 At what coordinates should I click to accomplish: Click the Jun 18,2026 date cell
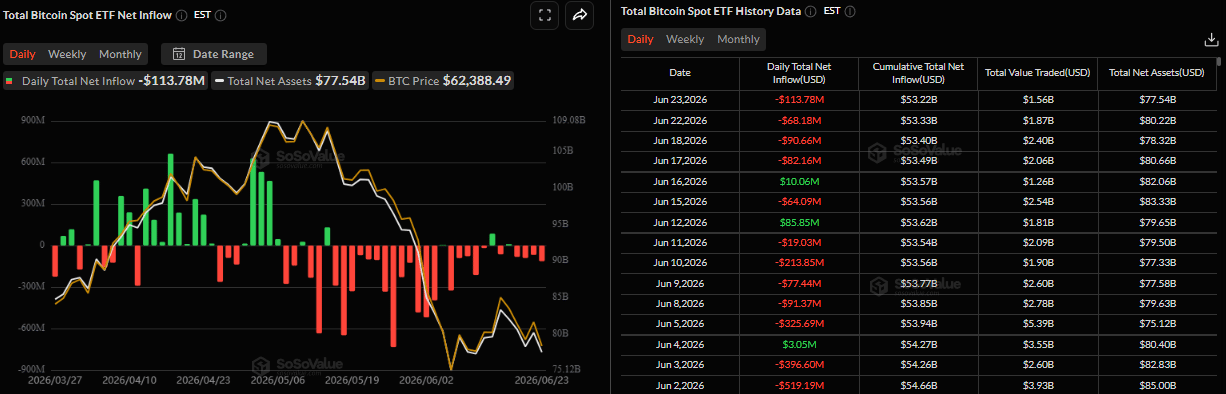pos(680,140)
